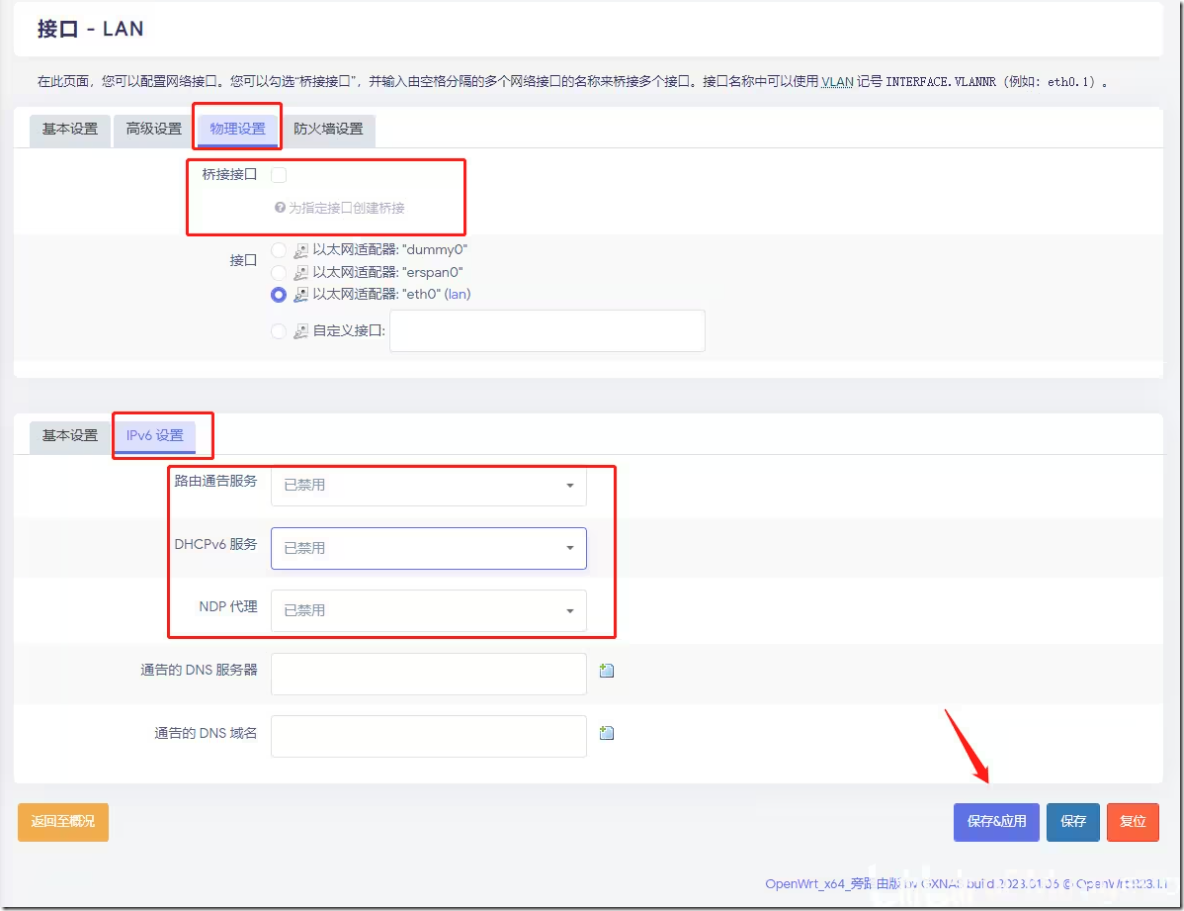Click the red 复位 button
1184x911 pixels.
pyautogui.click(x=1133, y=822)
